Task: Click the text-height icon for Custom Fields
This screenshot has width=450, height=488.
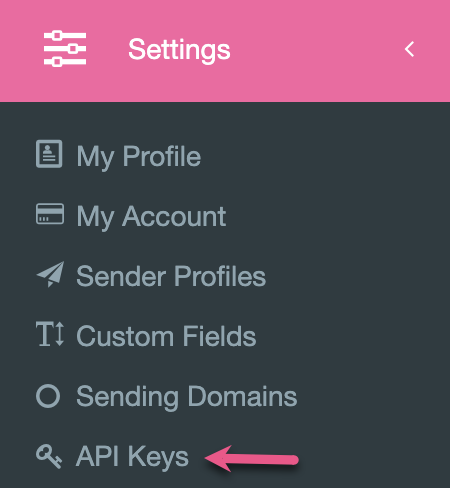Action: coord(50,334)
